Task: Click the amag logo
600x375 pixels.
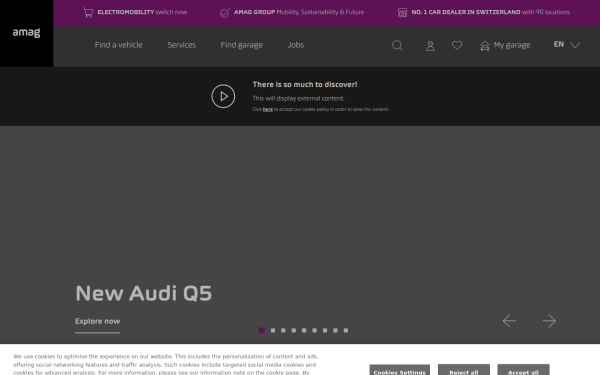Action: 26,33
